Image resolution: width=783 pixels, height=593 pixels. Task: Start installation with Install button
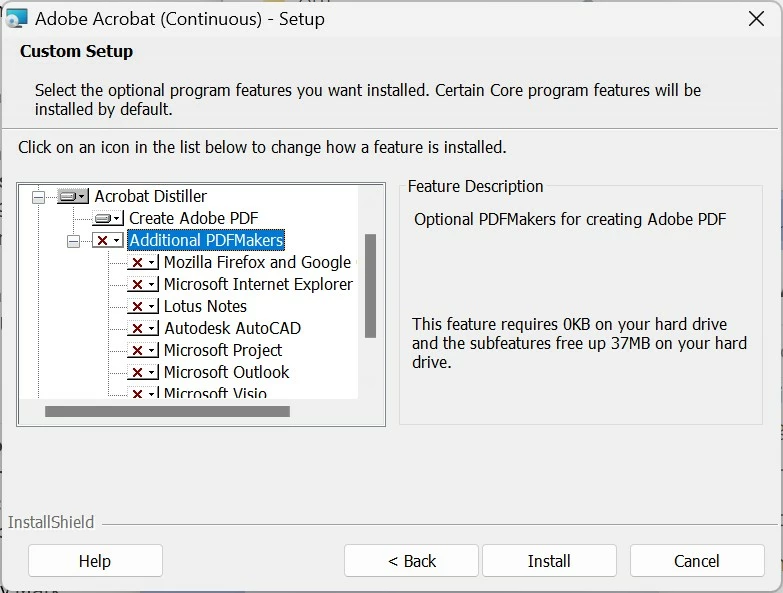click(x=549, y=561)
